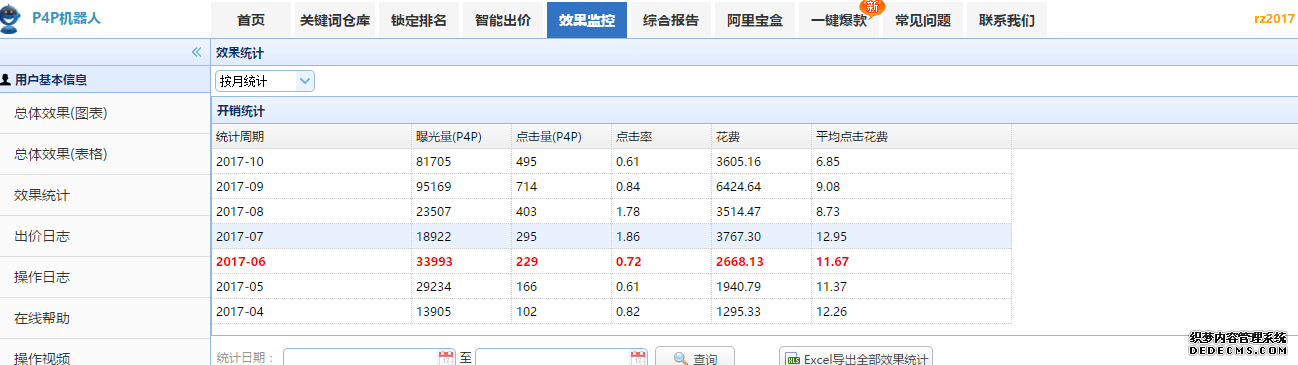Sort by 统计周期 column header

(312, 137)
